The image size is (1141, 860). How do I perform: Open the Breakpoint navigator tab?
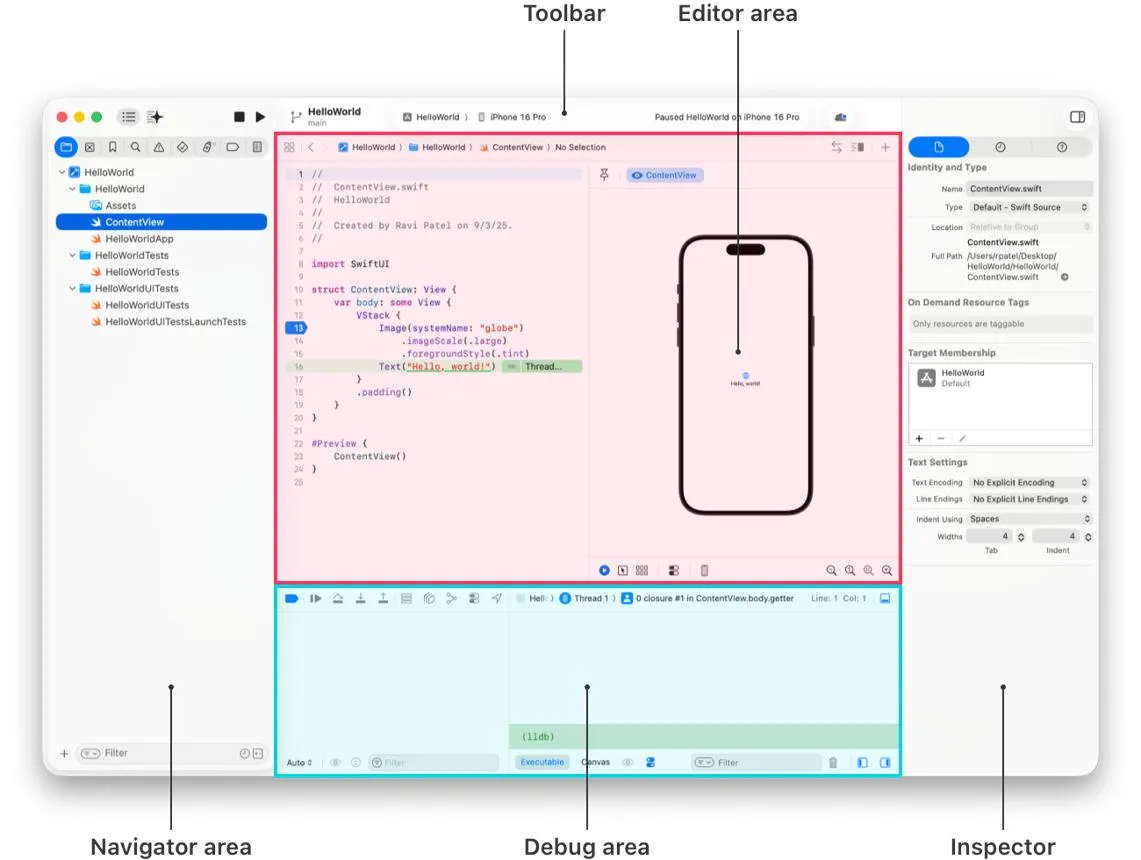pos(232,147)
